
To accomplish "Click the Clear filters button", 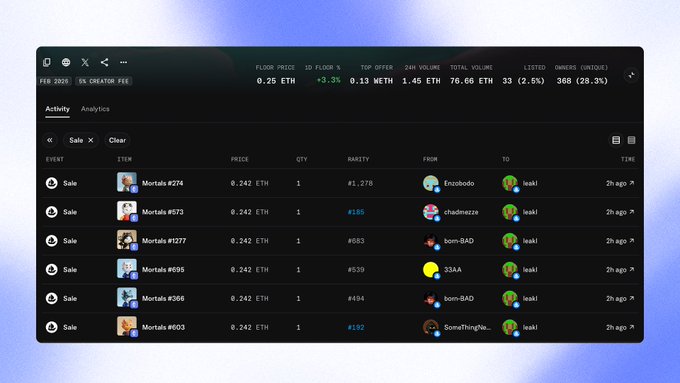I will pyautogui.click(x=117, y=140).
